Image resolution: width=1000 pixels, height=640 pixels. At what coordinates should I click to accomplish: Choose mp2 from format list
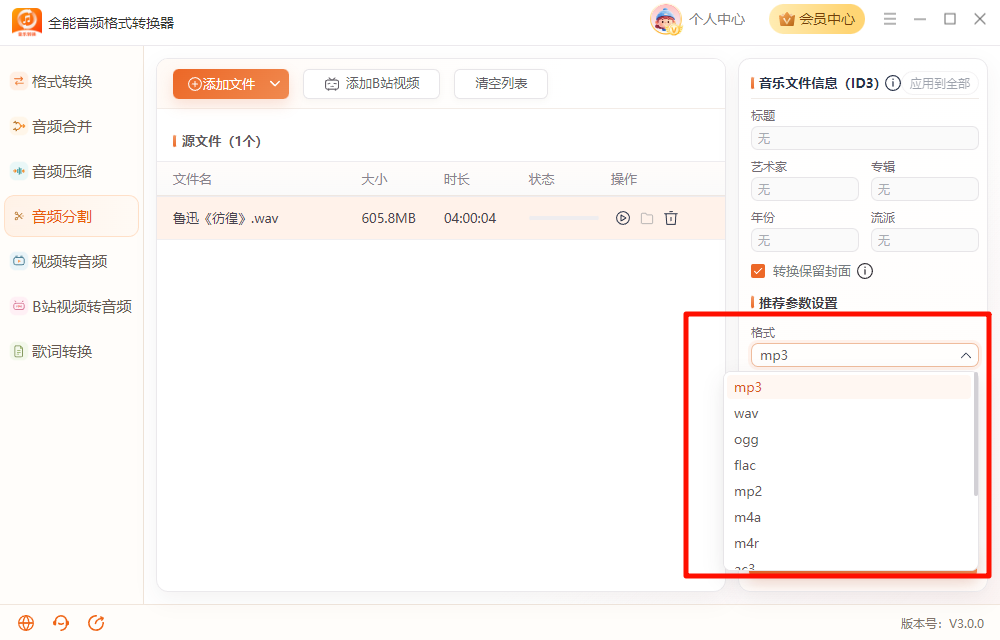(849, 491)
